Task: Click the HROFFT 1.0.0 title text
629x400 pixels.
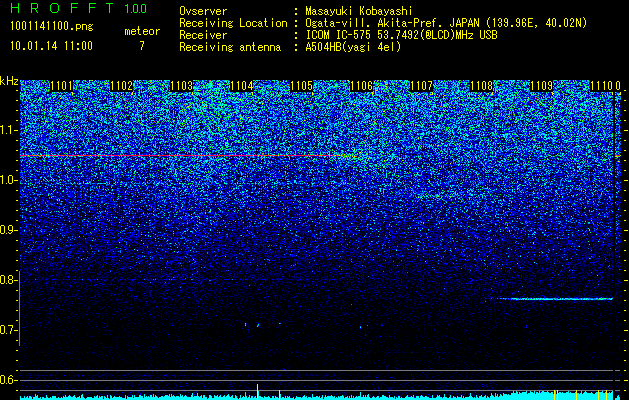Action: [79, 8]
